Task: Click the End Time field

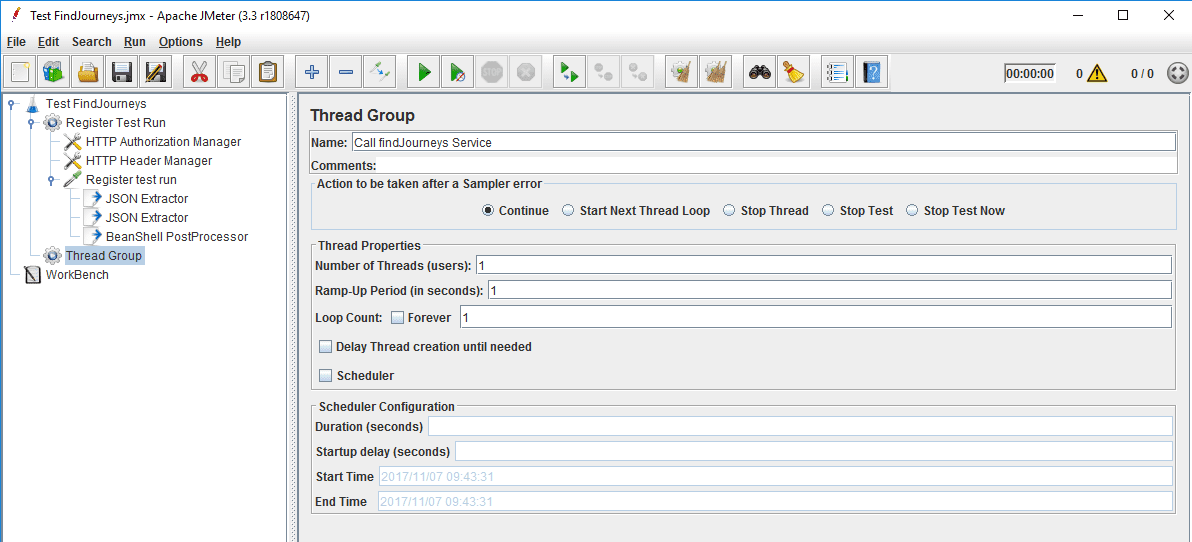Action: click(775, 502)
